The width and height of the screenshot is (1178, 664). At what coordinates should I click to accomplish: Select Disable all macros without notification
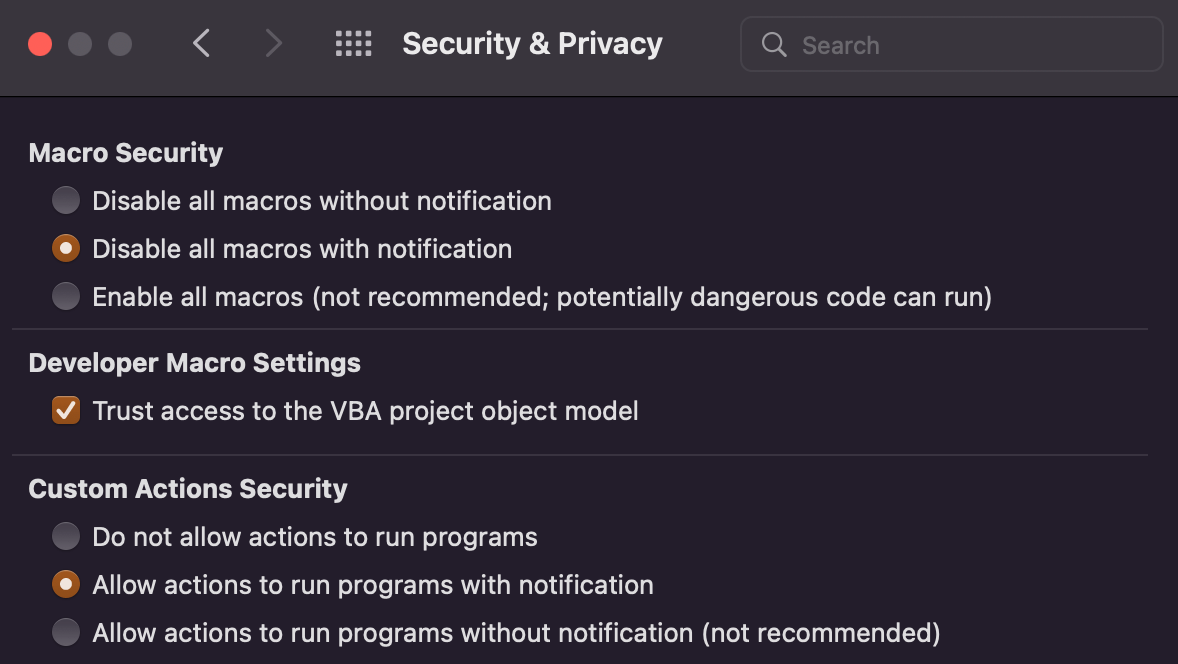tap(66, 201)
